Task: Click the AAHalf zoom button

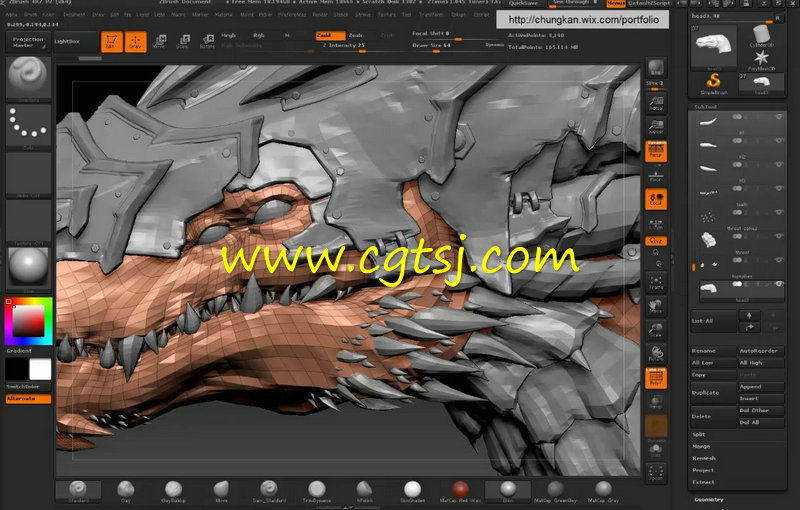Action: (x=656, y=126)
